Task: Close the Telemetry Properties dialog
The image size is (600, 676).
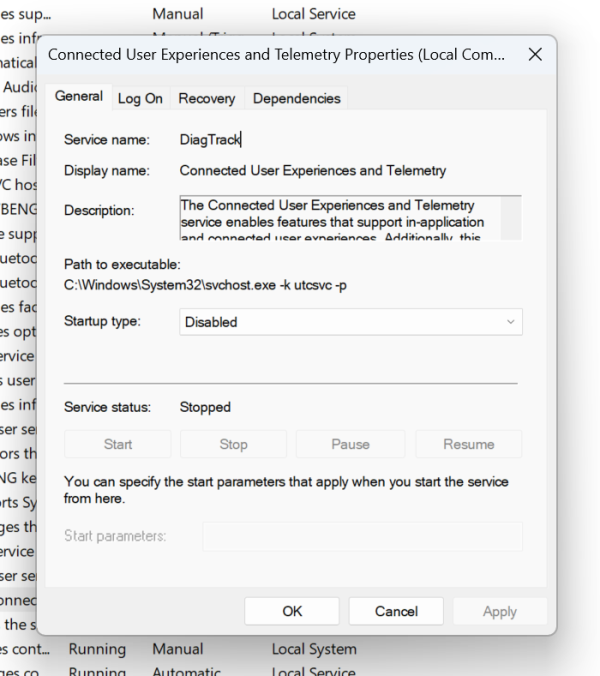Action: point(535,55)
